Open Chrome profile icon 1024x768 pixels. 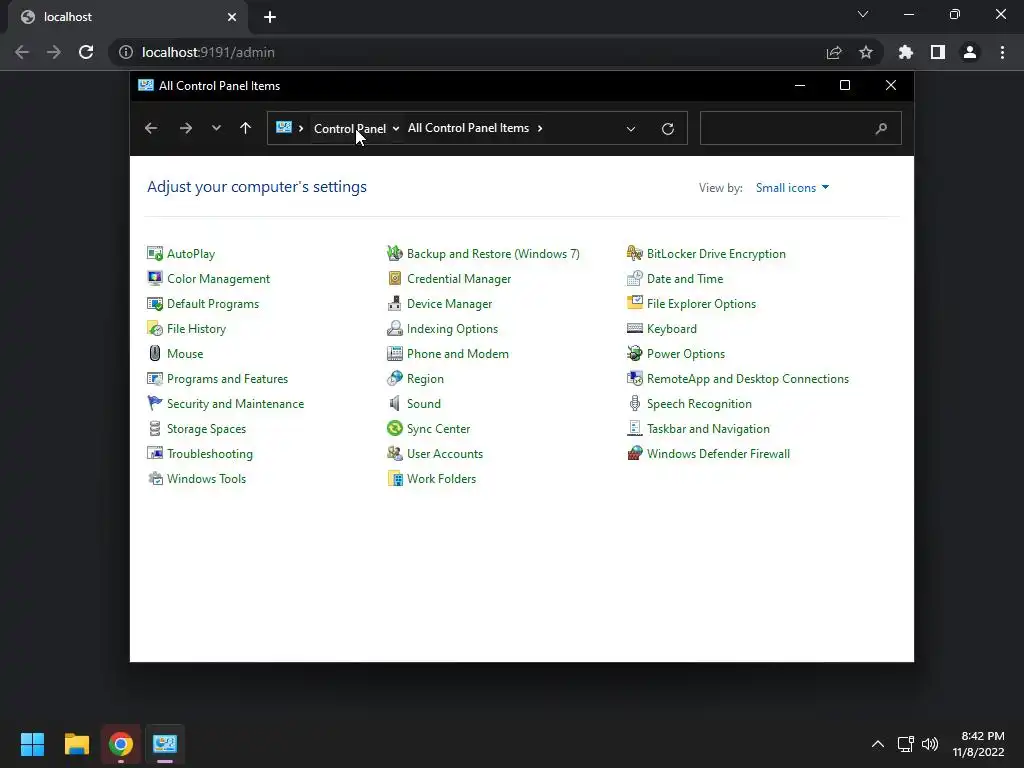[x=970, y=52]
